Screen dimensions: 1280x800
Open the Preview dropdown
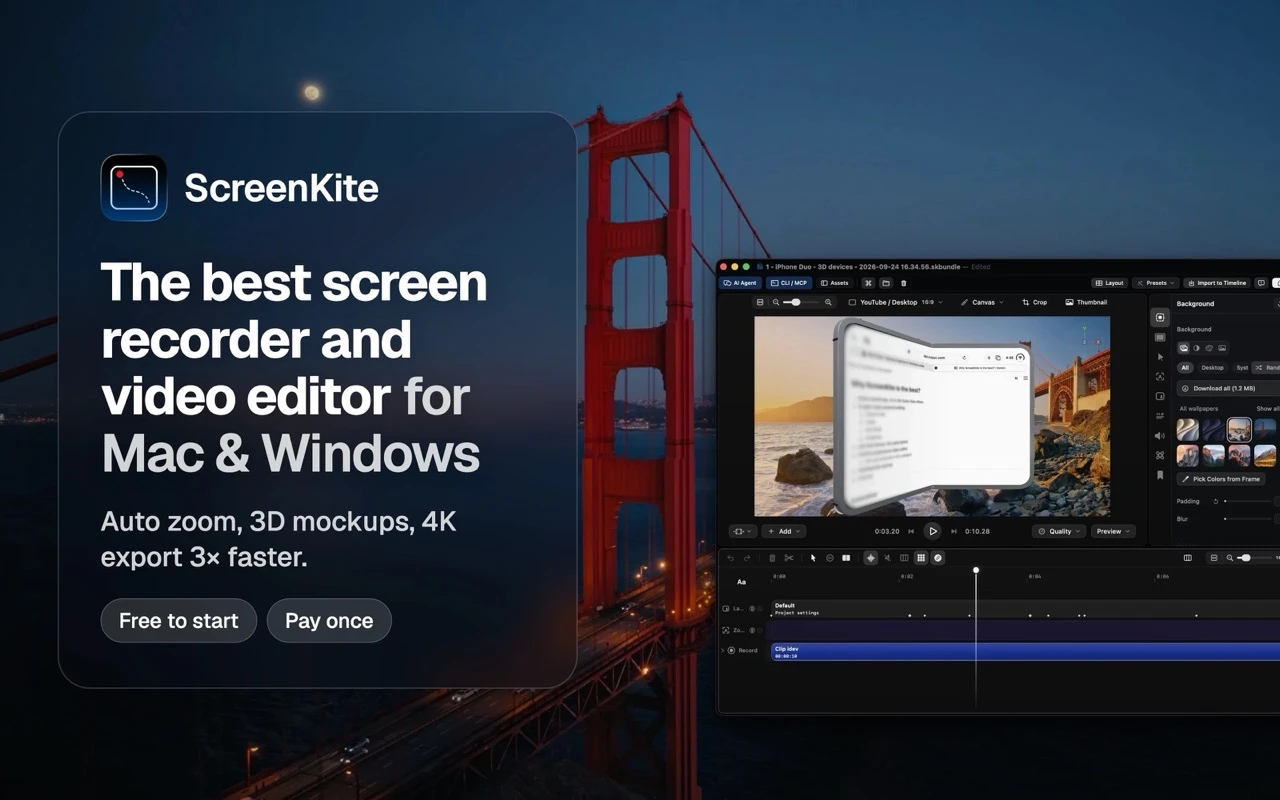[x=1113, y=531]
